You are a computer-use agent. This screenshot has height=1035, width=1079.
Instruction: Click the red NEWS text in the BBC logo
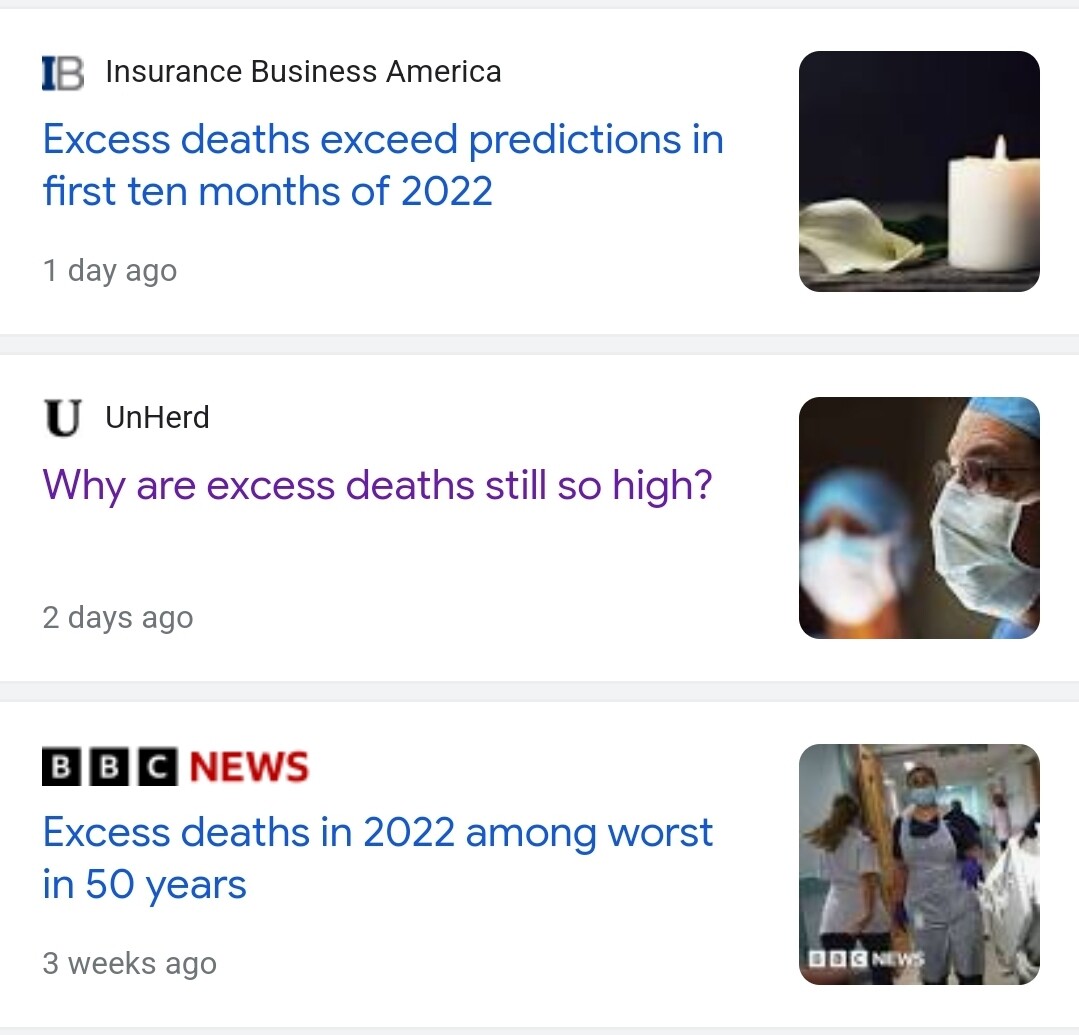(248, 767)
